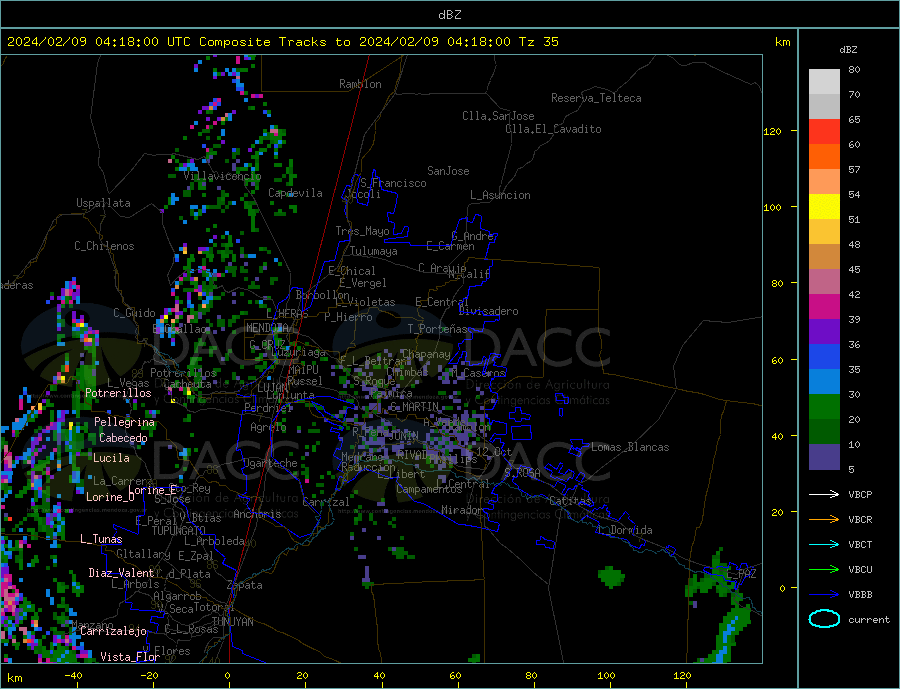Click the Tulumaya place label
Screen dimensions: 900x689
[374, 251]
